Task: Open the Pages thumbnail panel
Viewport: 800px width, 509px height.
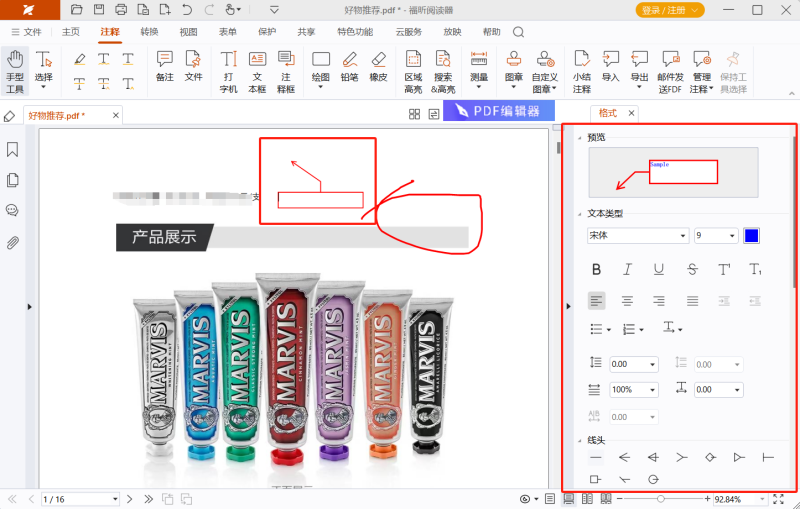Action: point(12,180)
